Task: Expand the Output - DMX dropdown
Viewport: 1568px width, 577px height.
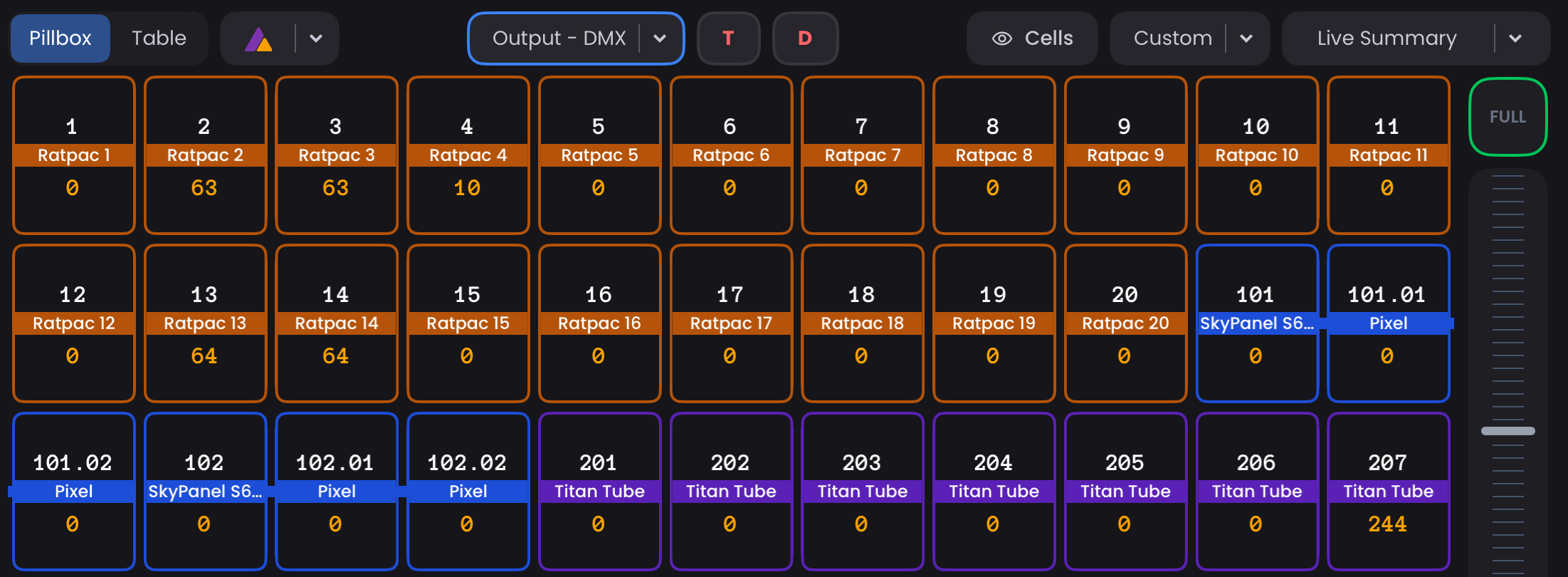Action: 660,38
